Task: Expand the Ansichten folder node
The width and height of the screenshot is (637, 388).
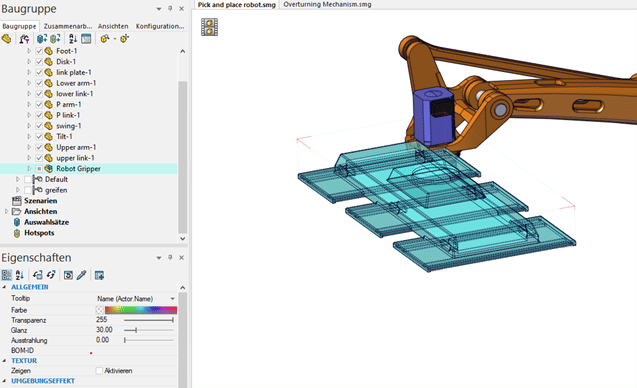Action: 6,211
